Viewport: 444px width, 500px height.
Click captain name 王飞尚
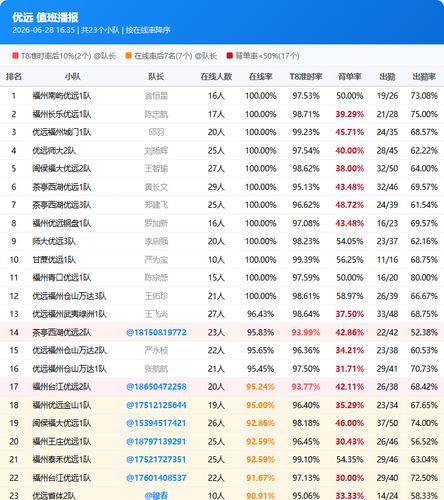[x=156, y=314]
